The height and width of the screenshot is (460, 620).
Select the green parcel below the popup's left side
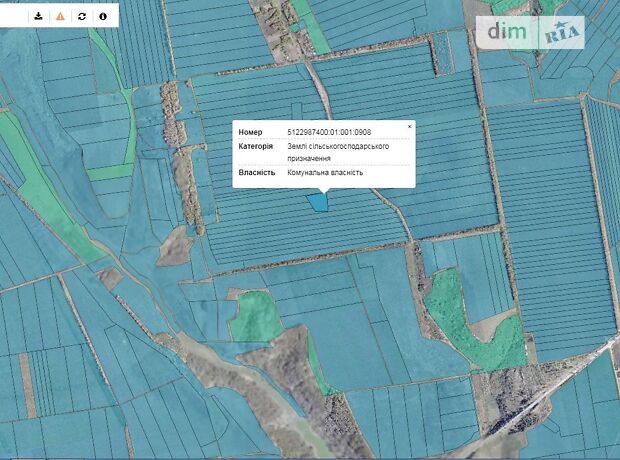coord(257,316)
